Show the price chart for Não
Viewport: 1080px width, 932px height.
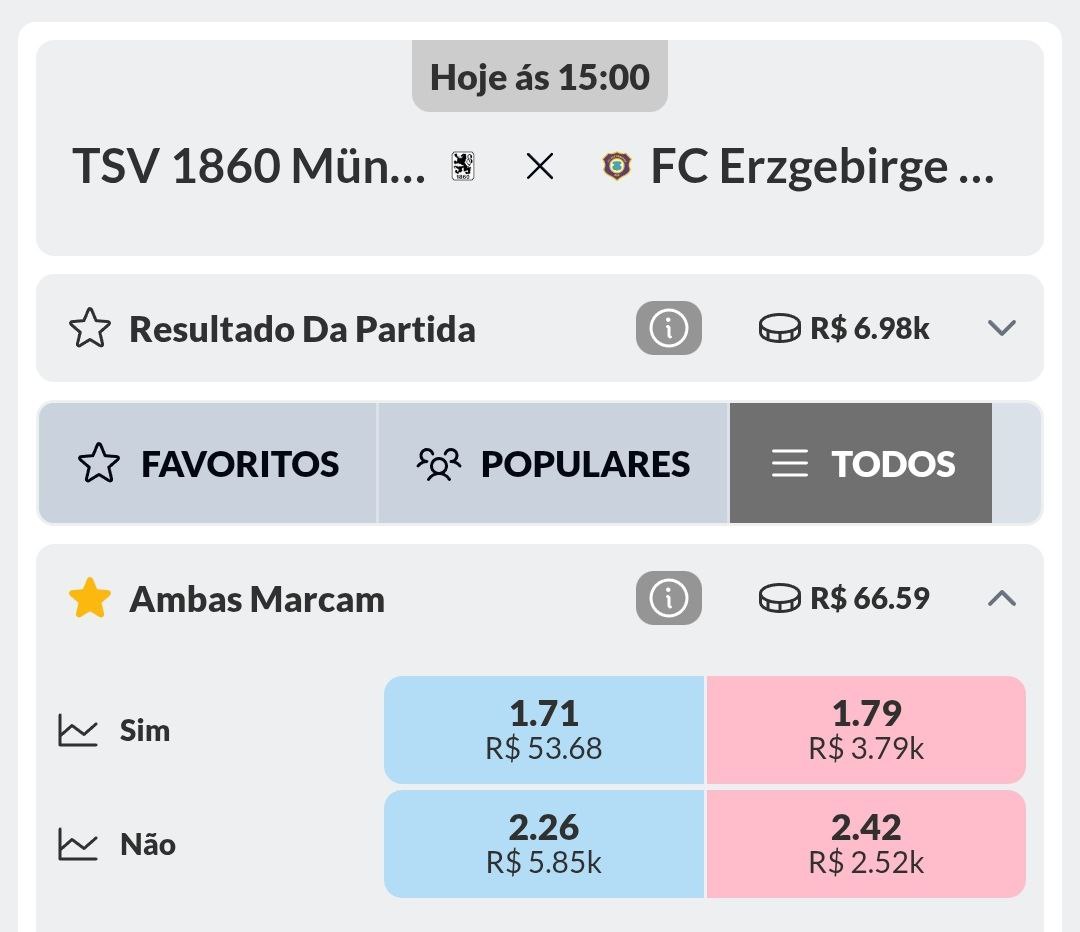point(78,845)
